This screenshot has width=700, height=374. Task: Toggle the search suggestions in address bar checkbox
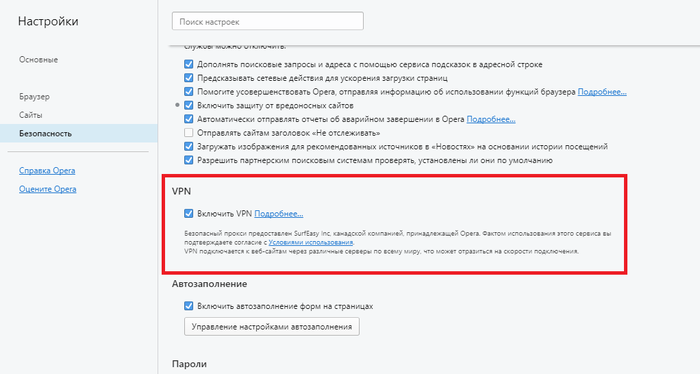point(188,64)
